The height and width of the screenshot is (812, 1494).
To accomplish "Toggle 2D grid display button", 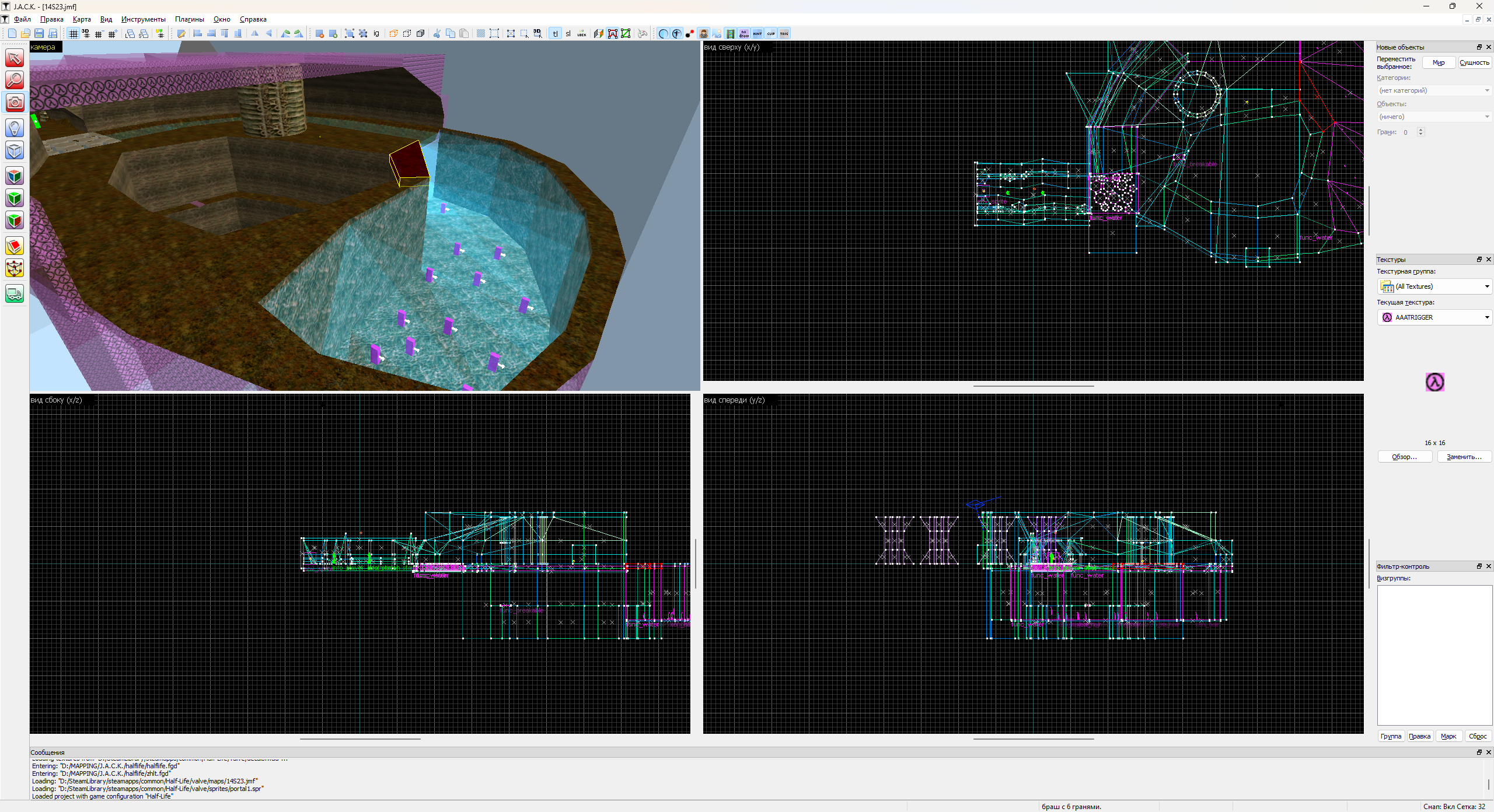I will [73, 34].
